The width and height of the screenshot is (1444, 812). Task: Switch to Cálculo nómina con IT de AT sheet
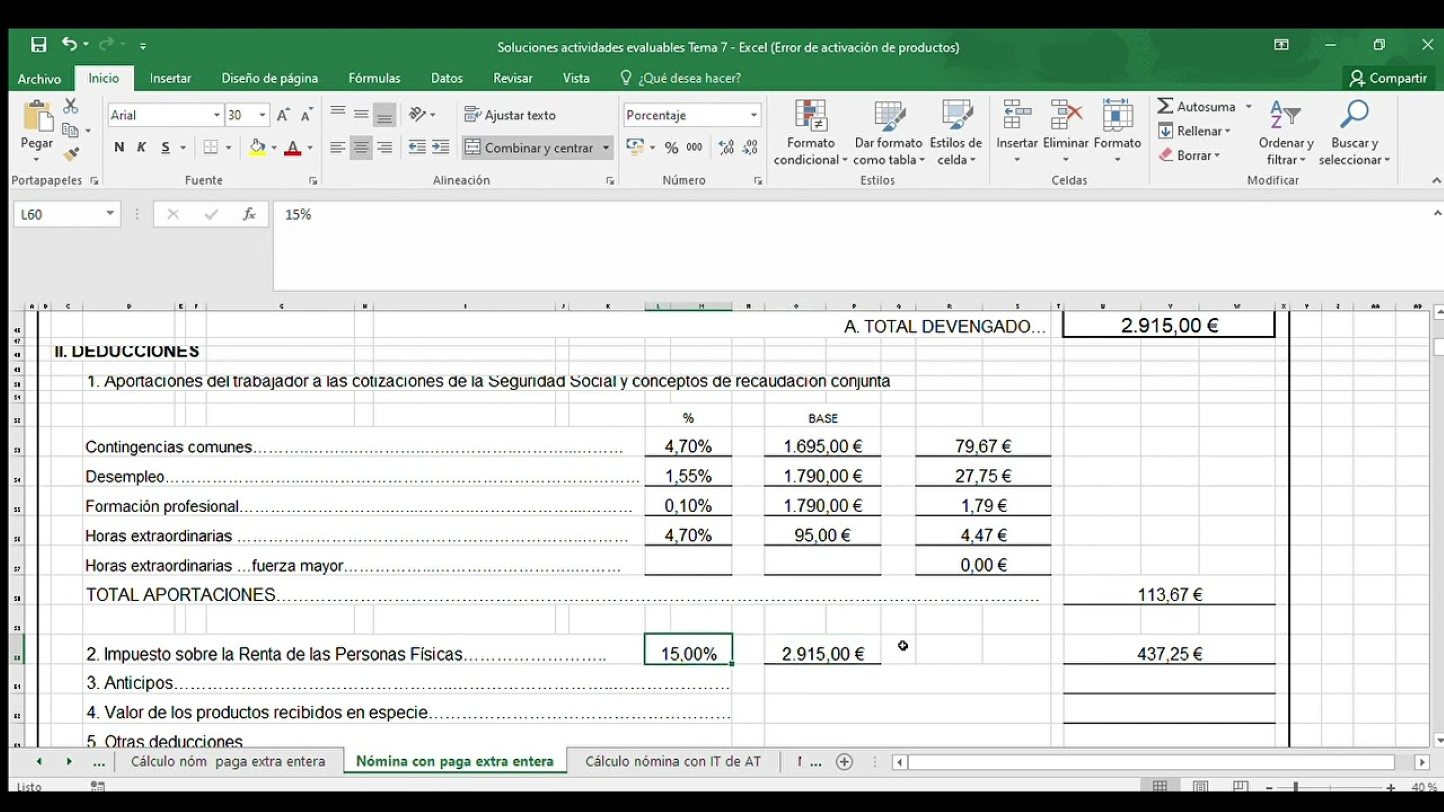(x=672, y=761)
